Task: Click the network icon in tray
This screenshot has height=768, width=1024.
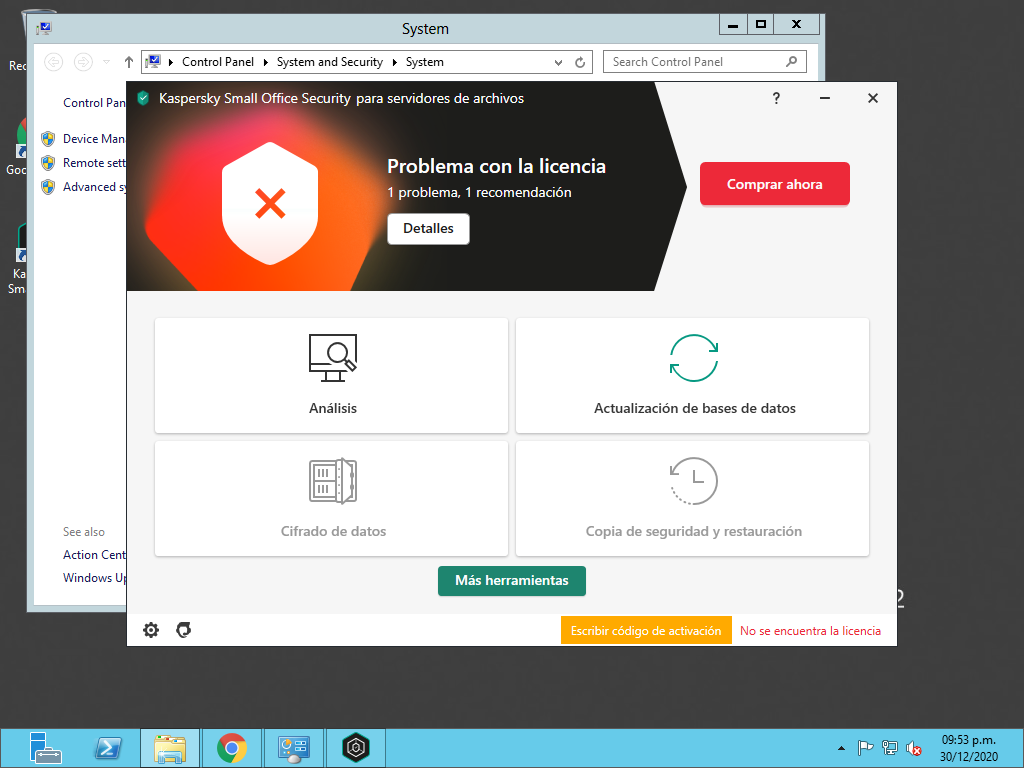Action: pyautogui.click(x=889, y=748)
